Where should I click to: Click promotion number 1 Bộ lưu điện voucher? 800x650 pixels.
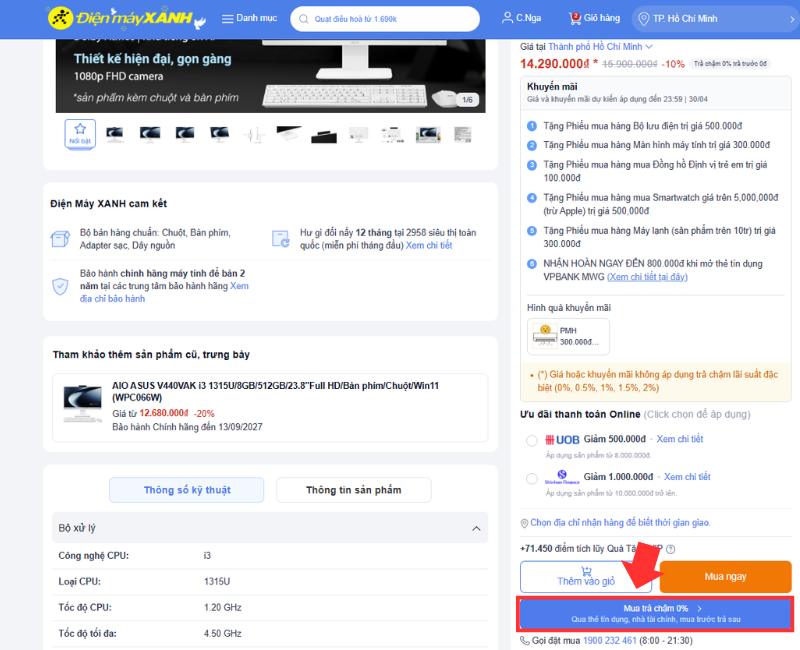coord(642,126)
